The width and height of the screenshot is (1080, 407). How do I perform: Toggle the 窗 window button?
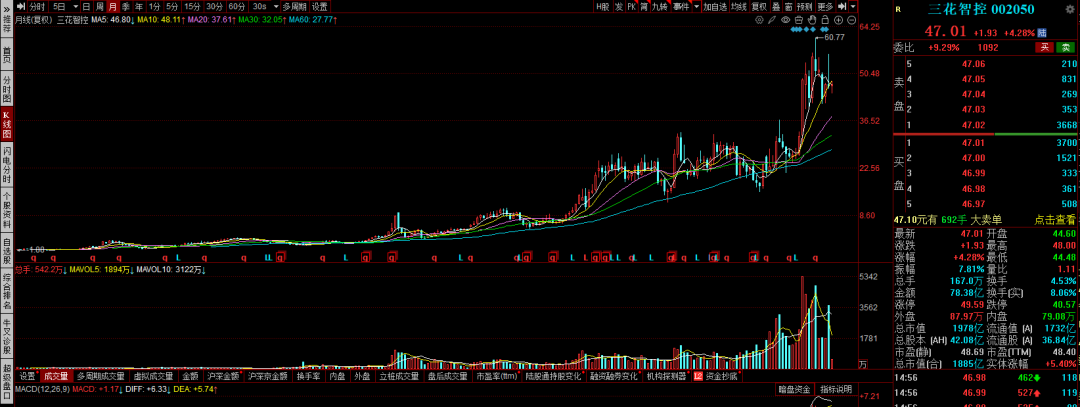[789, 6]
